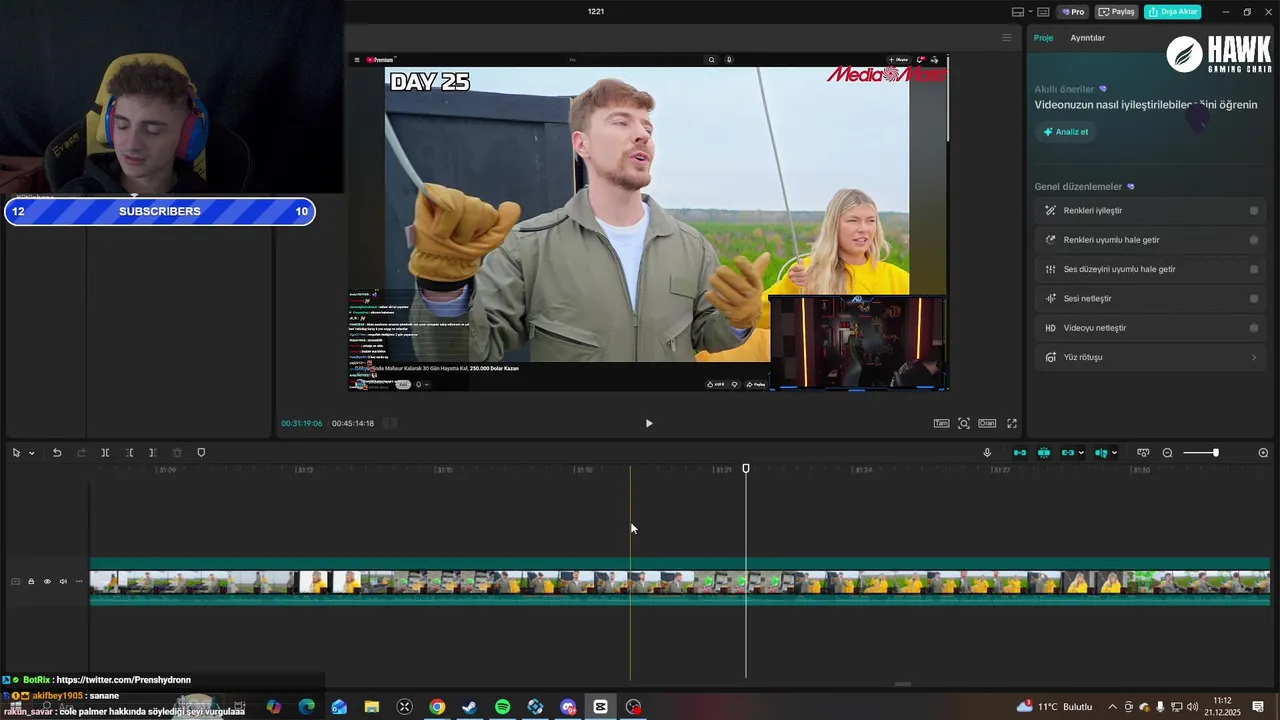Enter fullscreen preview mode
The image size is (1280, 720).
pos(1012,423)
